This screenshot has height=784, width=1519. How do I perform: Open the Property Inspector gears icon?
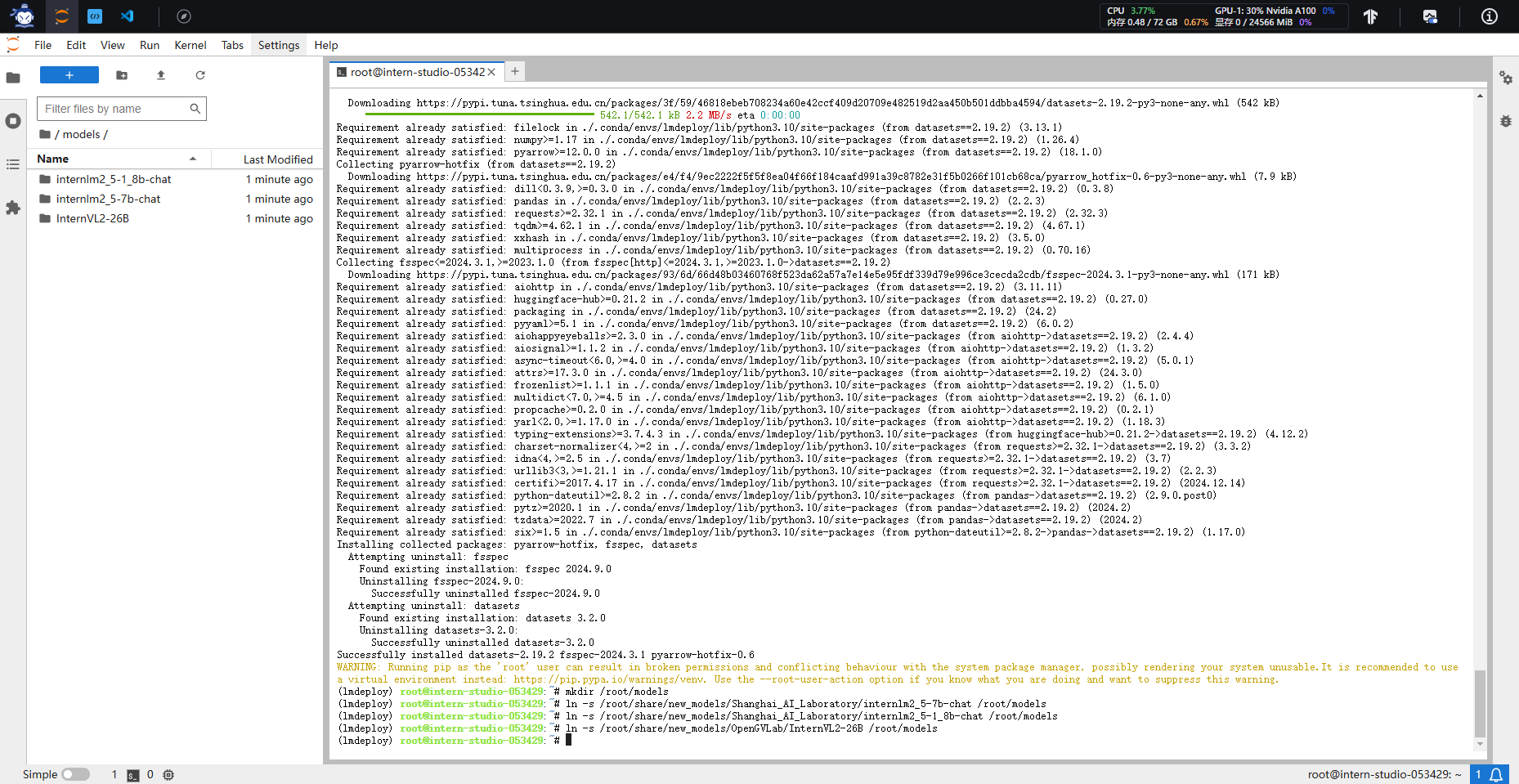pos(1506,78)
